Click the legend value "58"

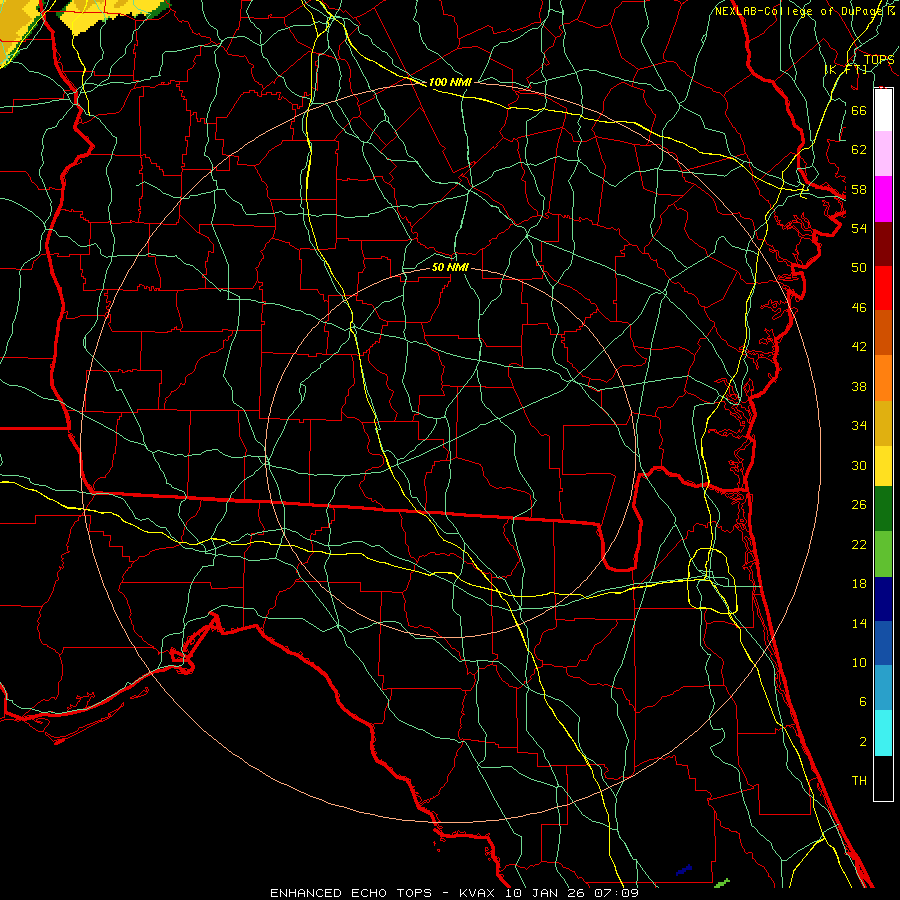tap(859, 189)
